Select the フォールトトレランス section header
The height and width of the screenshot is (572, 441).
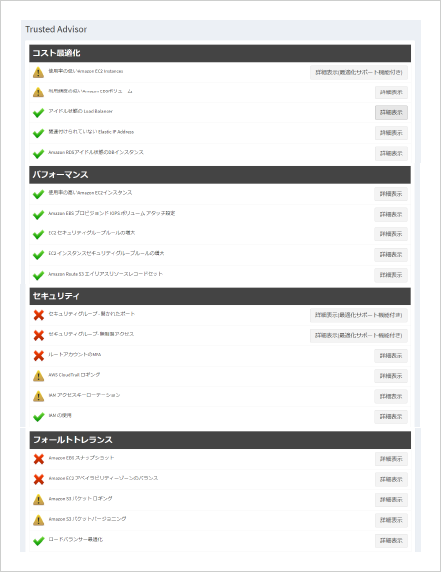click(x=220, y=440)
